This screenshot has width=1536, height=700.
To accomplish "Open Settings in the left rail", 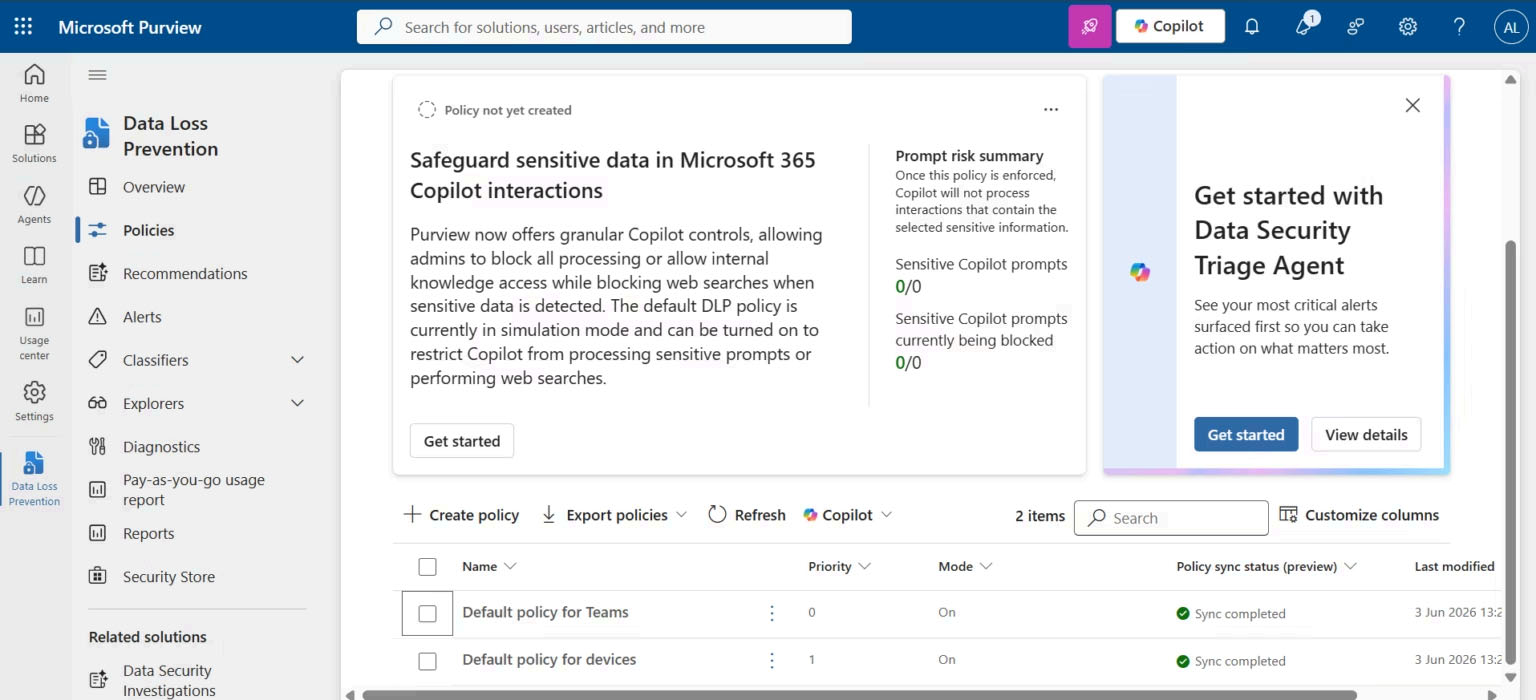I will pyautogui.click(x=34, y=401).
